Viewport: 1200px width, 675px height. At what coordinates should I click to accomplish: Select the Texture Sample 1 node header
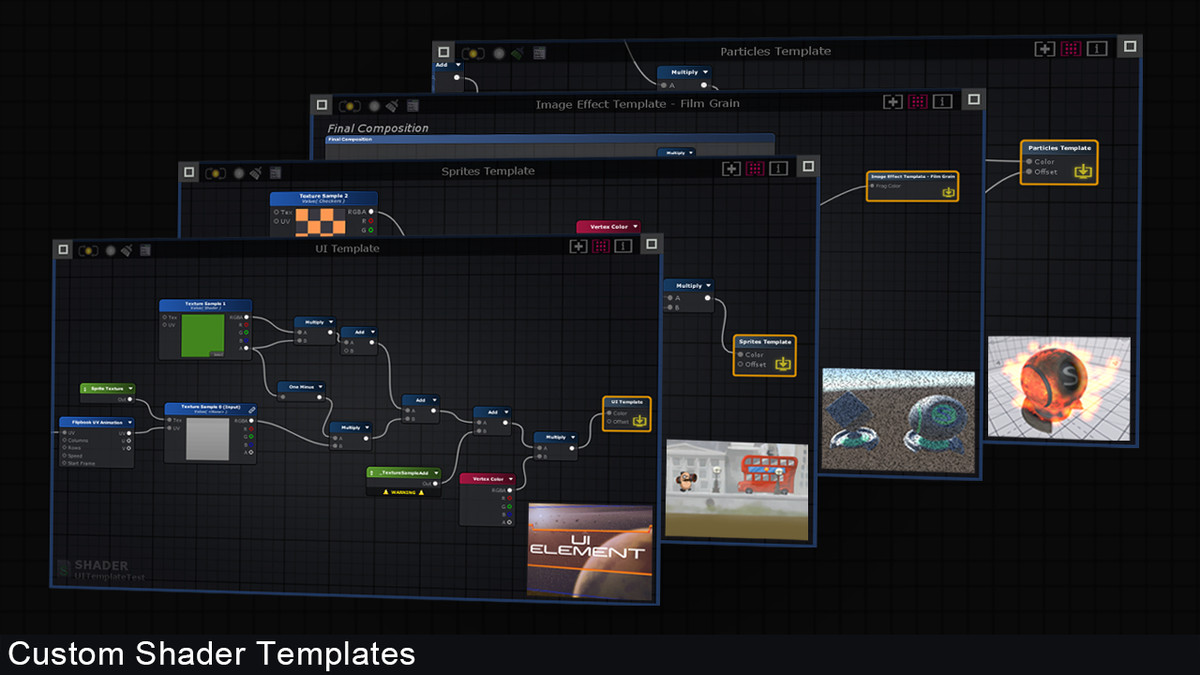[x=205, y=304]
